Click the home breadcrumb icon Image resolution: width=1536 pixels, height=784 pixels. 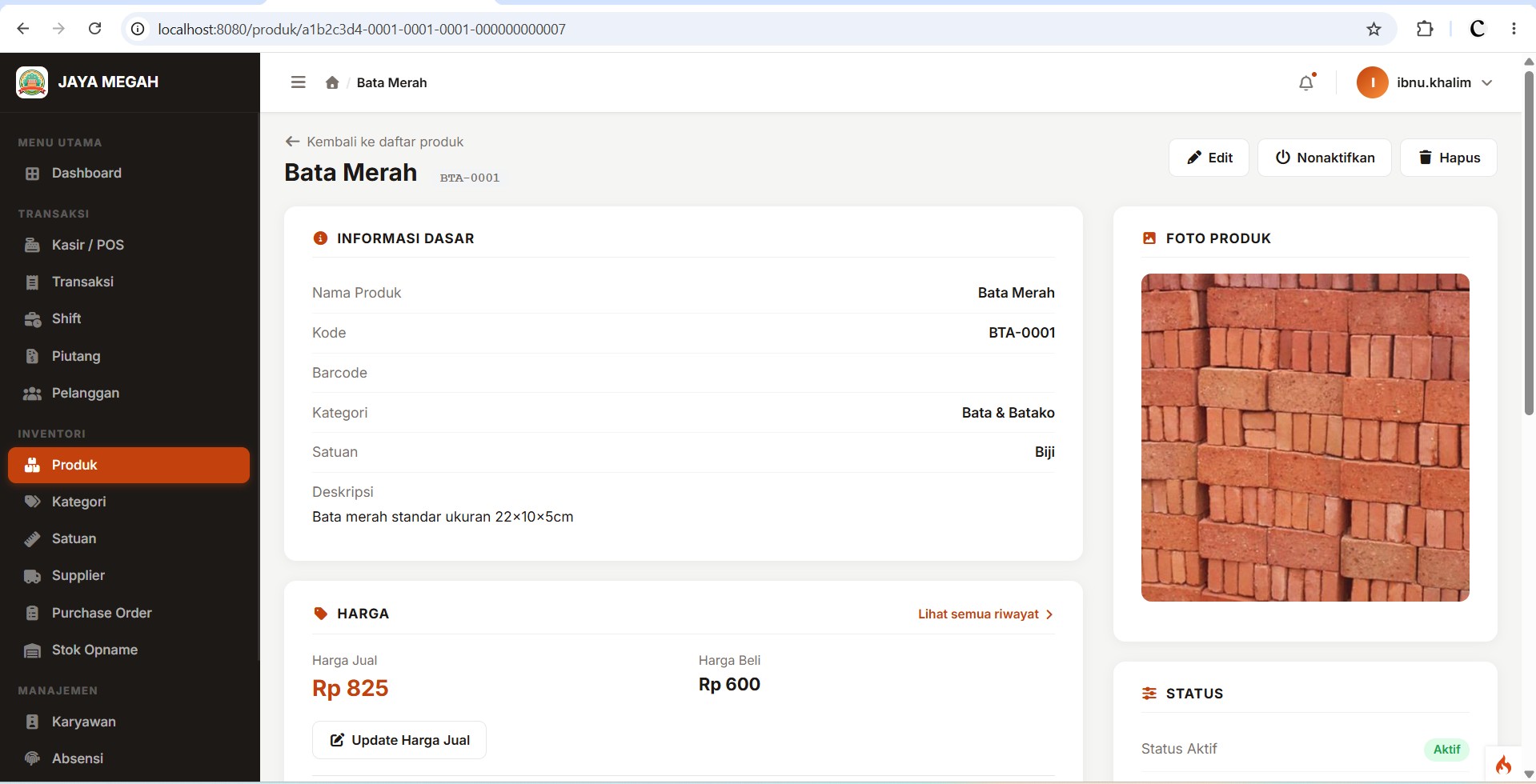coord(332,82)
